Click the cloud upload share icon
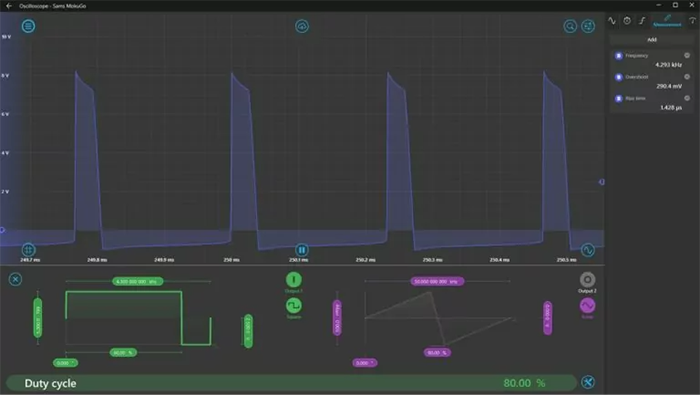This screenshot has width=700, height=395. tap(302, 26)
